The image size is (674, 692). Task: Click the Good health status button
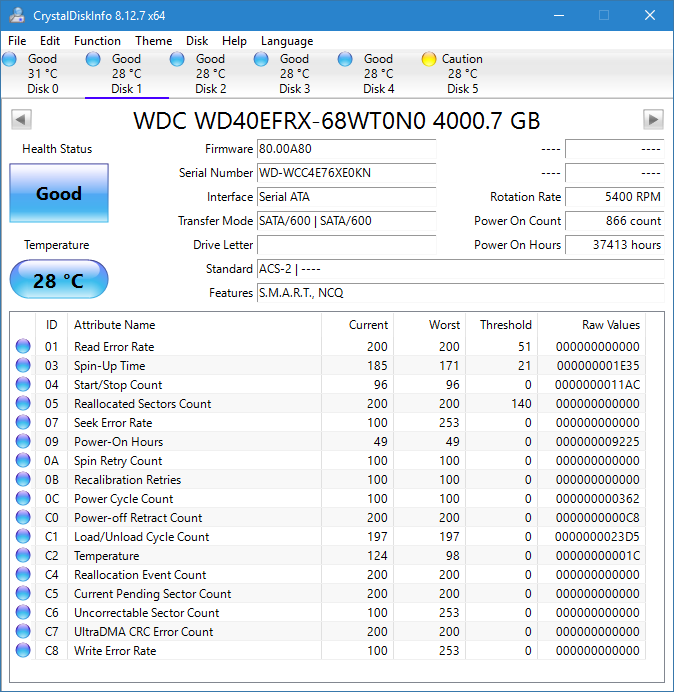[59, 193]
